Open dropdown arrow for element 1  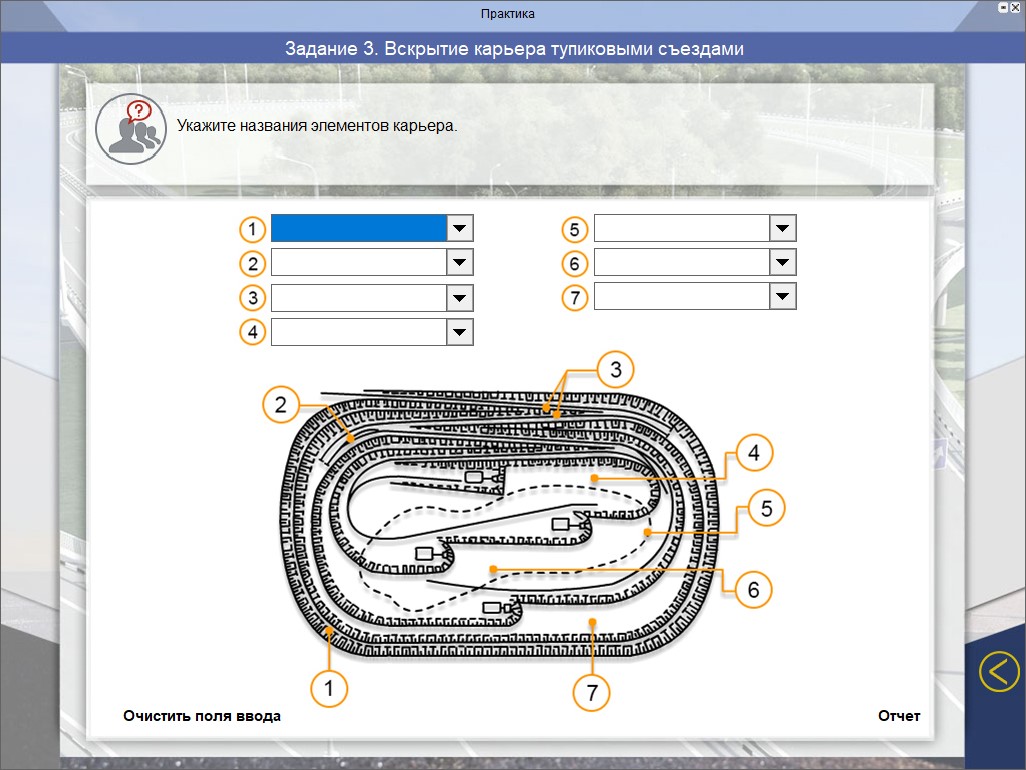(459, 229)
